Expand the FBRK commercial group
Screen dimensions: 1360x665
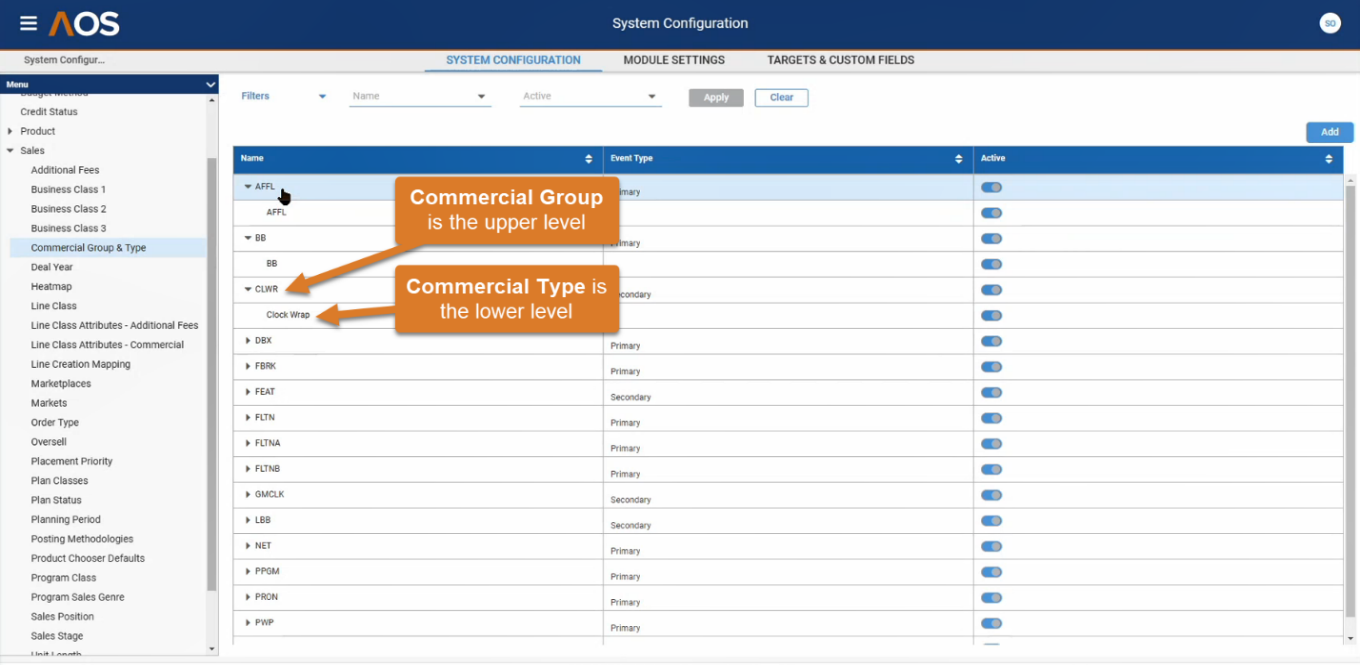248,366
